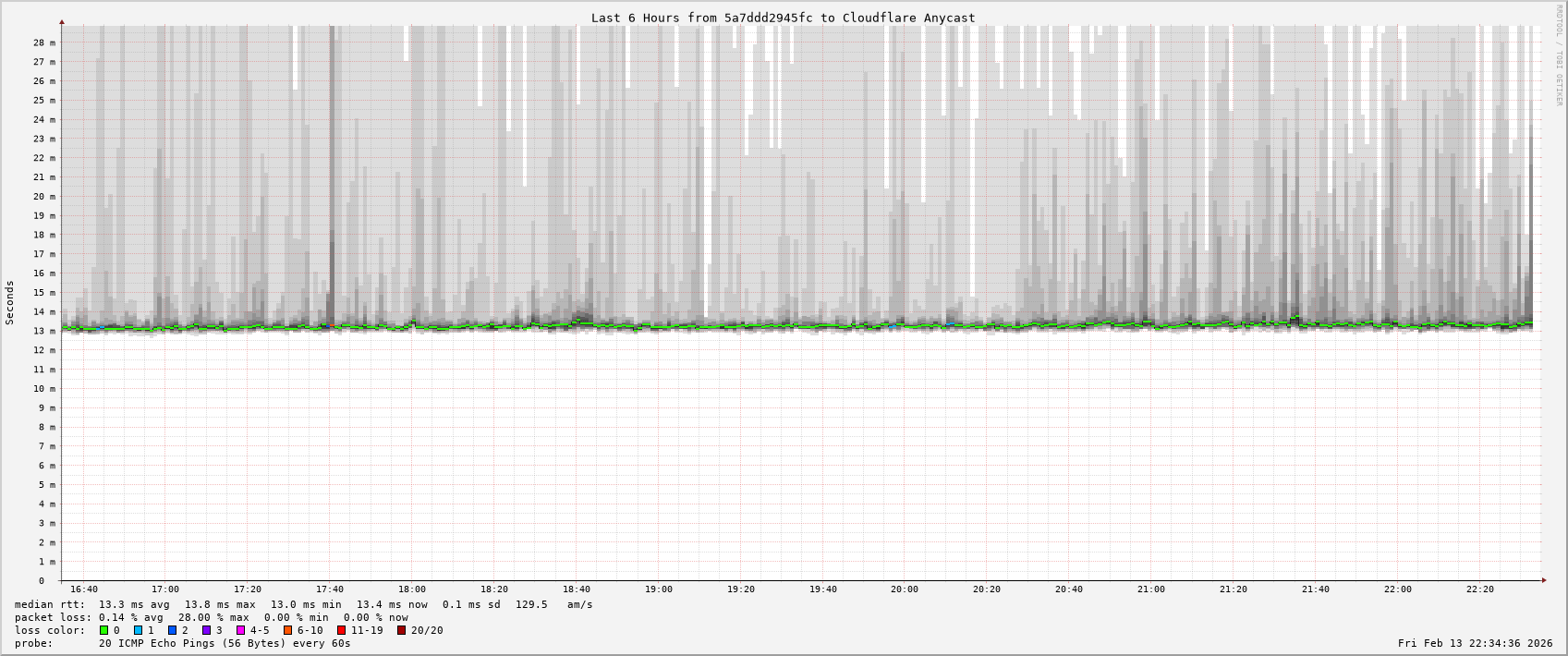Click the red loss swatch for 11-19
1568x656 pixels.
coord(342,630)
